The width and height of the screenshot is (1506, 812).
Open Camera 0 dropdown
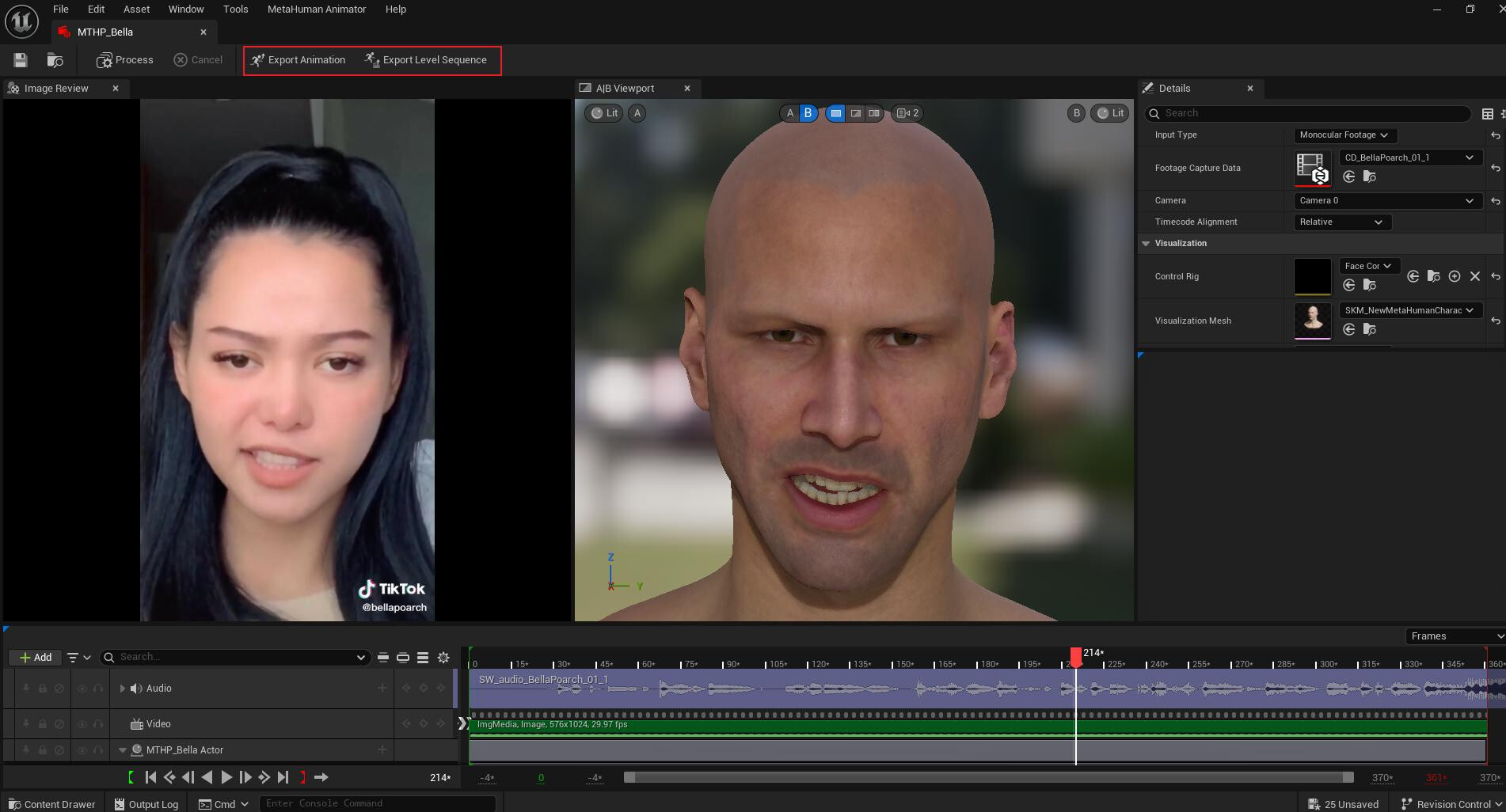[1386, 201]
